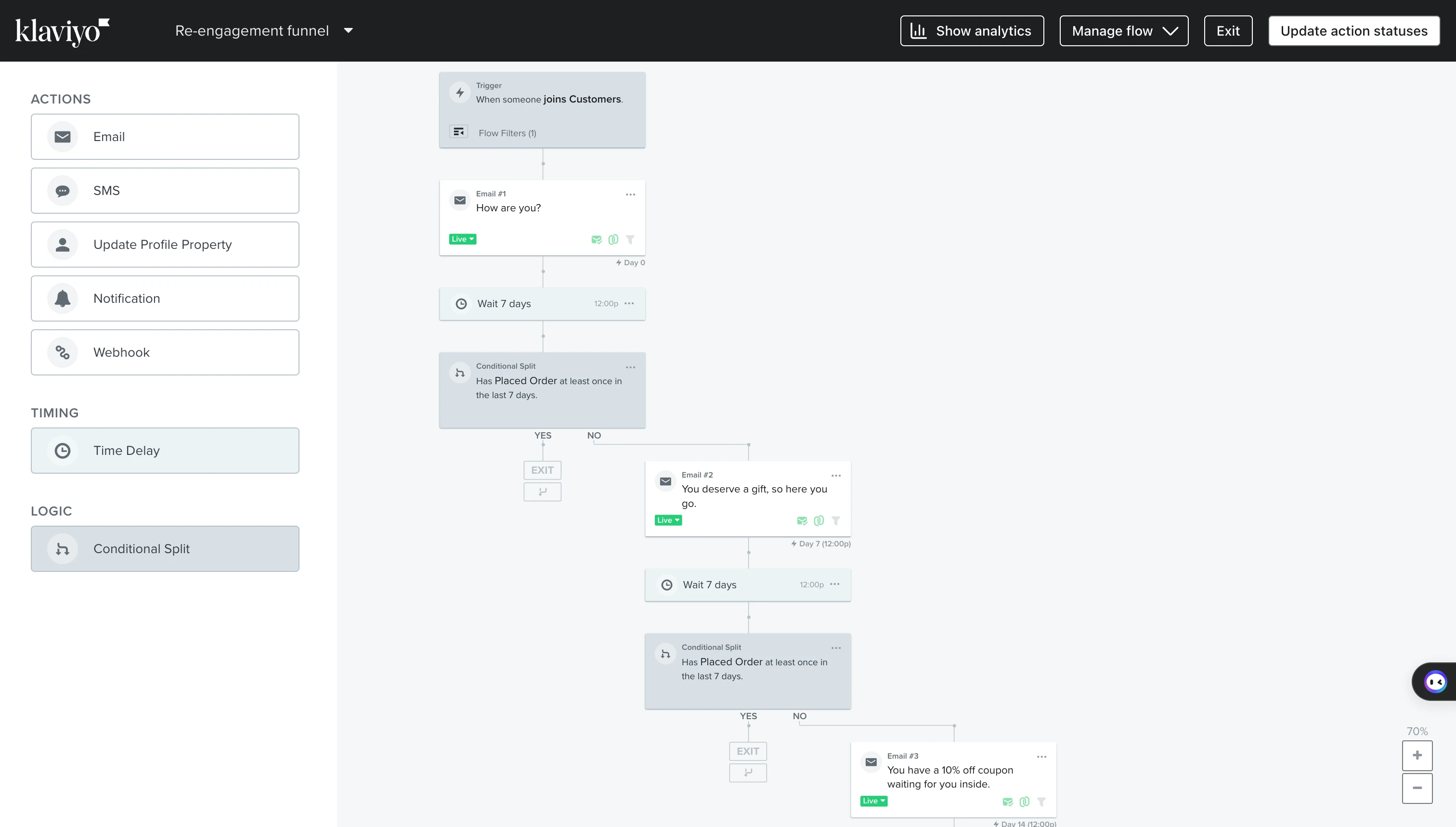
Task: Click the envelope icon on Email #2 card
Action: coord(666,482)
